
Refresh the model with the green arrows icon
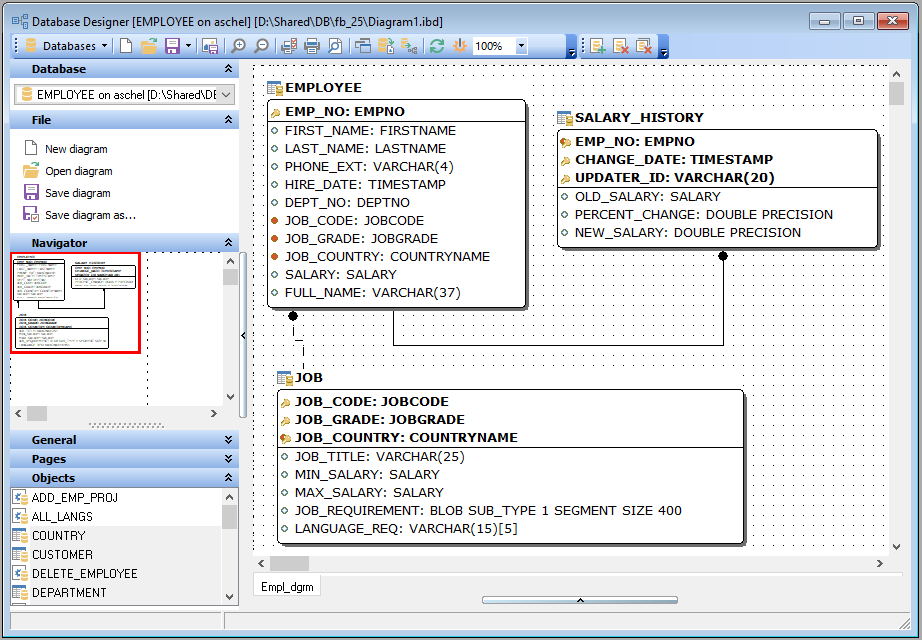click(437, 45)
